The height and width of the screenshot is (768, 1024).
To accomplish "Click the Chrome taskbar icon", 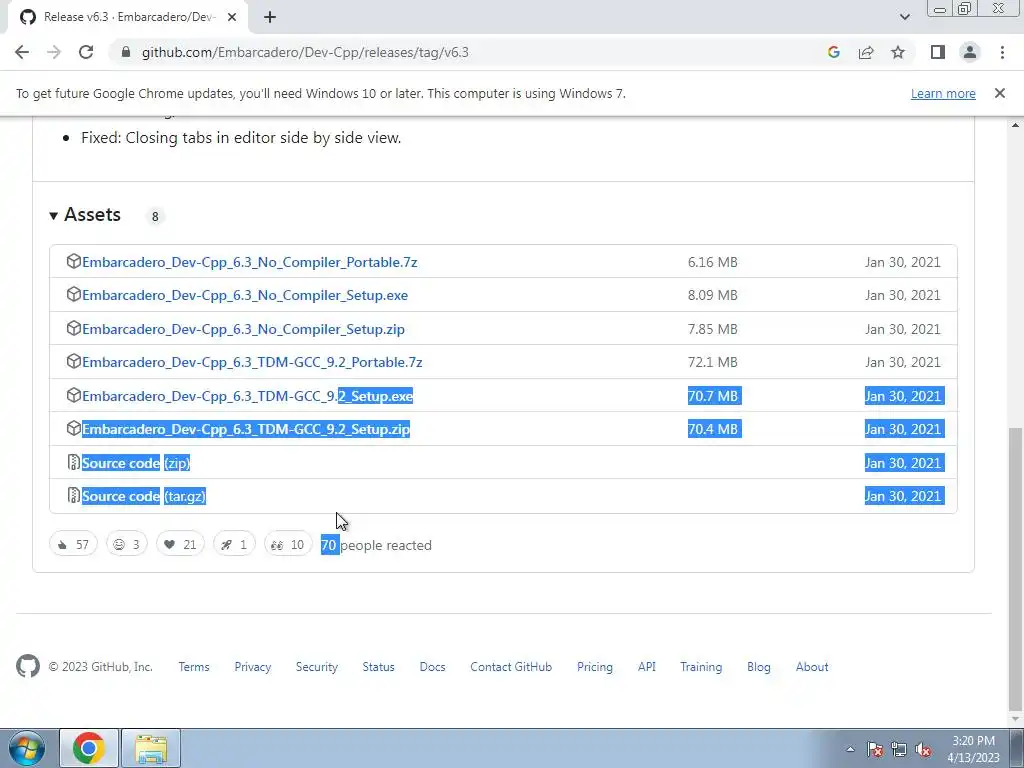I will click(89, 748).
